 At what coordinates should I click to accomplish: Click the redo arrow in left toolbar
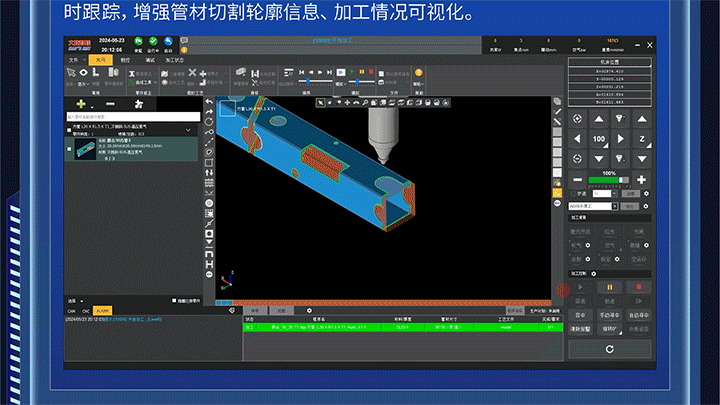209,112
